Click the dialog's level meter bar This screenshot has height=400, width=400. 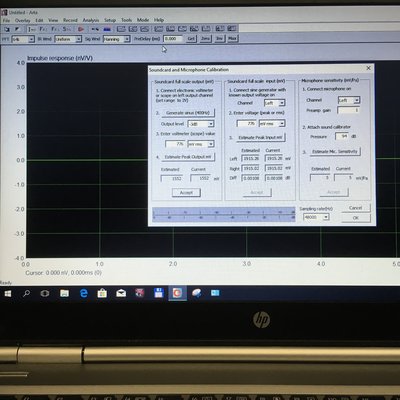click(x=224, y=215)
